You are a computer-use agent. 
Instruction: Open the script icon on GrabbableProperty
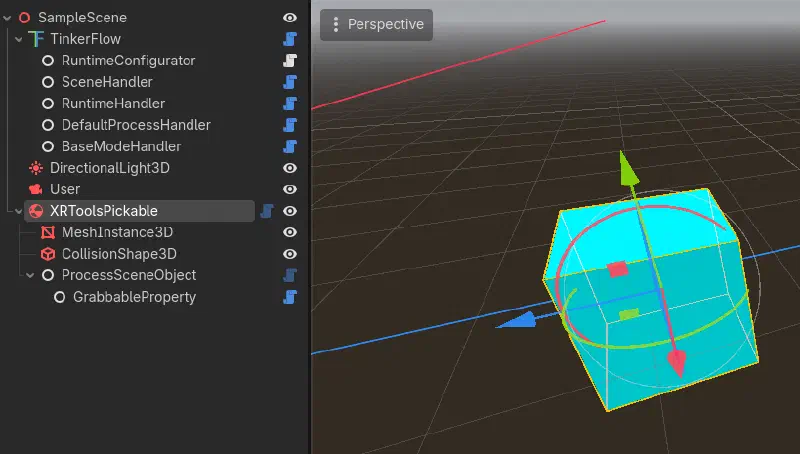coord(290,297)
